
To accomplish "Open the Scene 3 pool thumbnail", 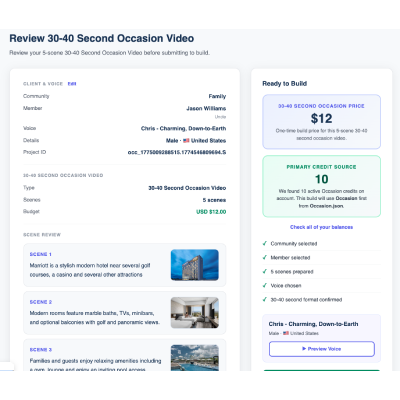I will [x=195, y=358].
